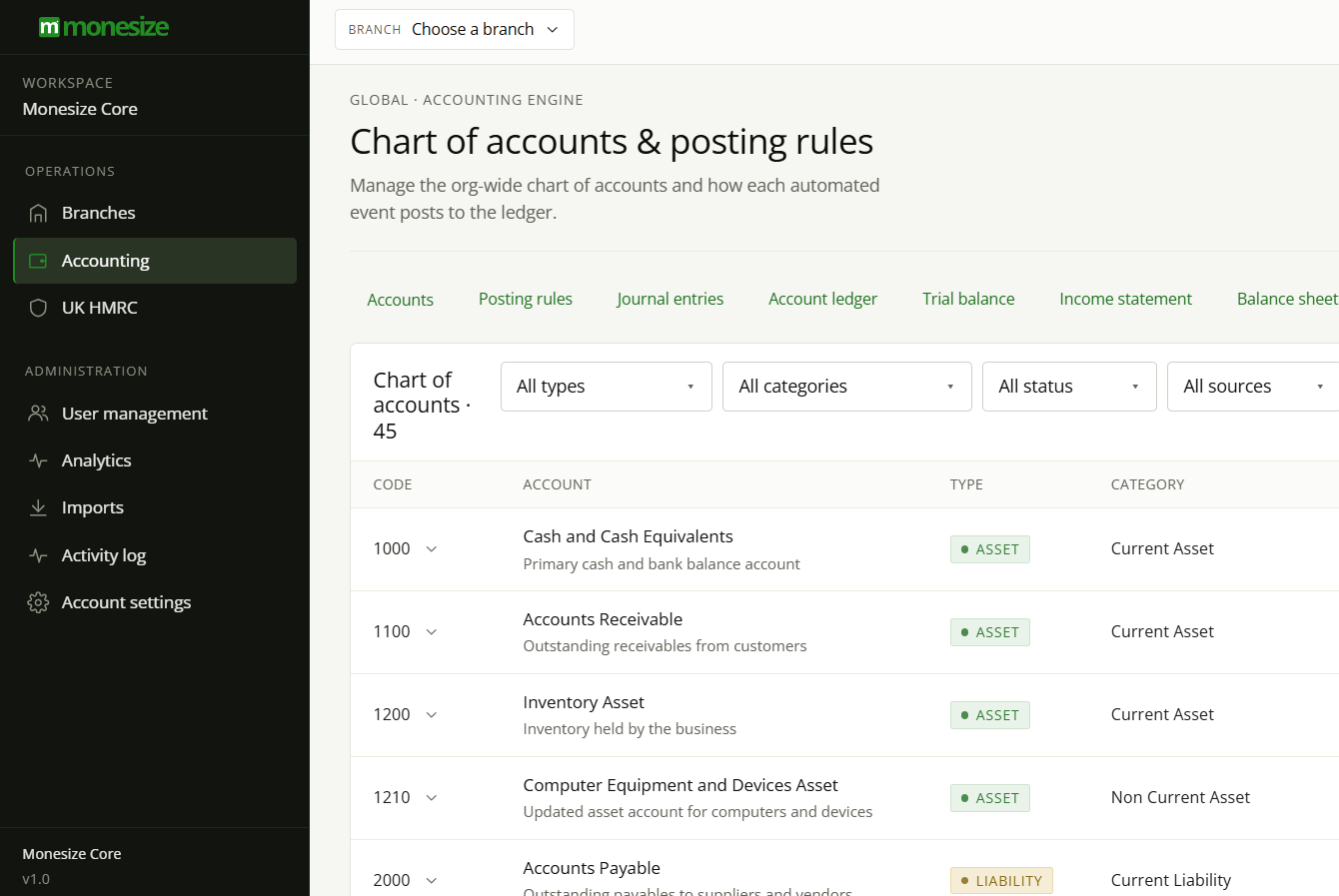Click Primary cash and bank balance description

(662, 563)
